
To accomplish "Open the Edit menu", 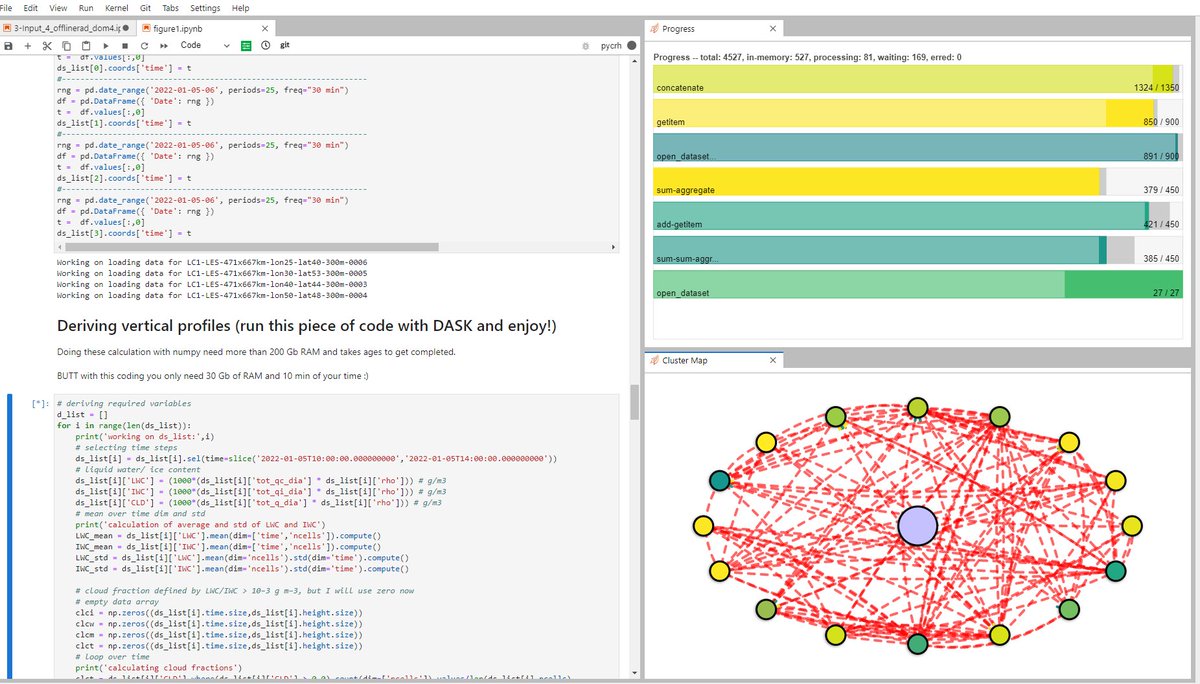I will point(31,8).
